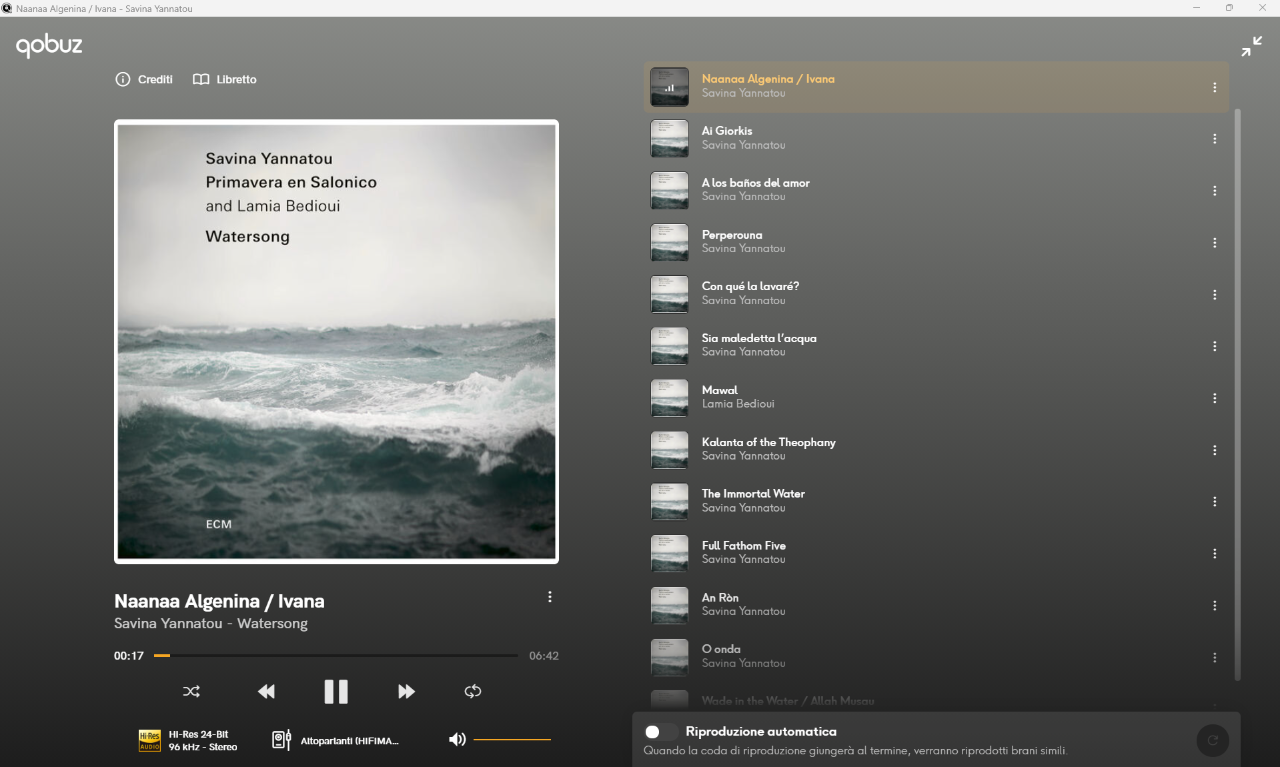
Task: Play Perperouna from the queue
Action: (x=936, y=242)
